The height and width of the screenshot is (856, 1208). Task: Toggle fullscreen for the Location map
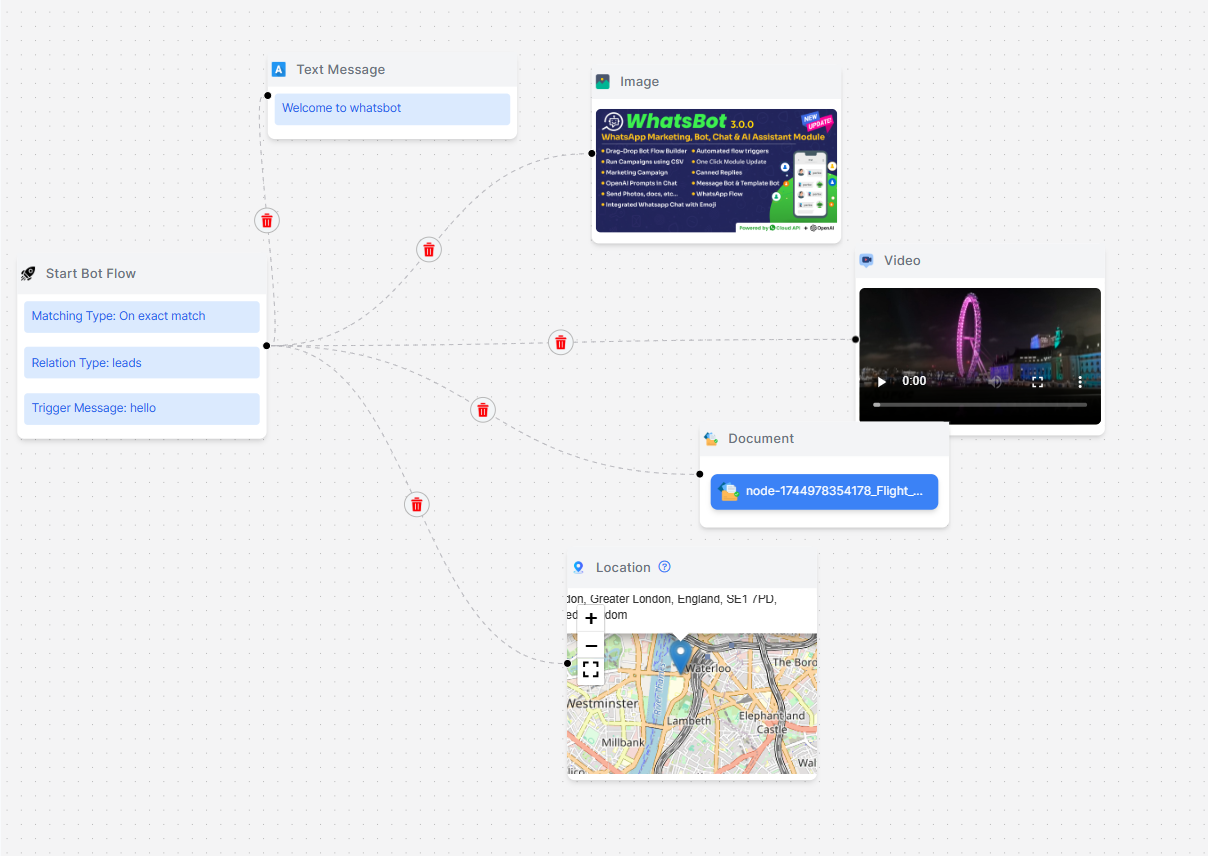point(591,670)
